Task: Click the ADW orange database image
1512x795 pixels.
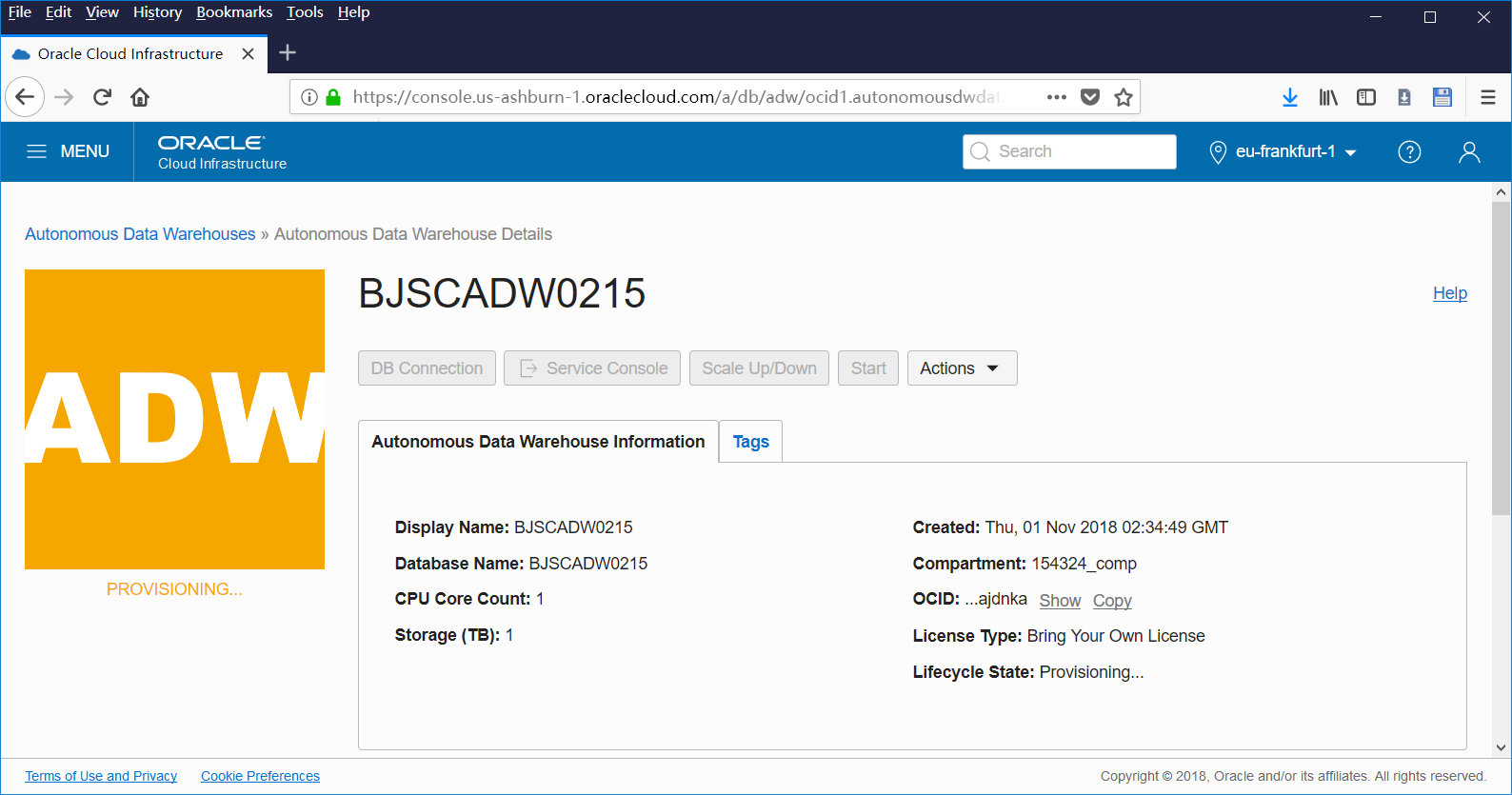Action: coord(174,419)
